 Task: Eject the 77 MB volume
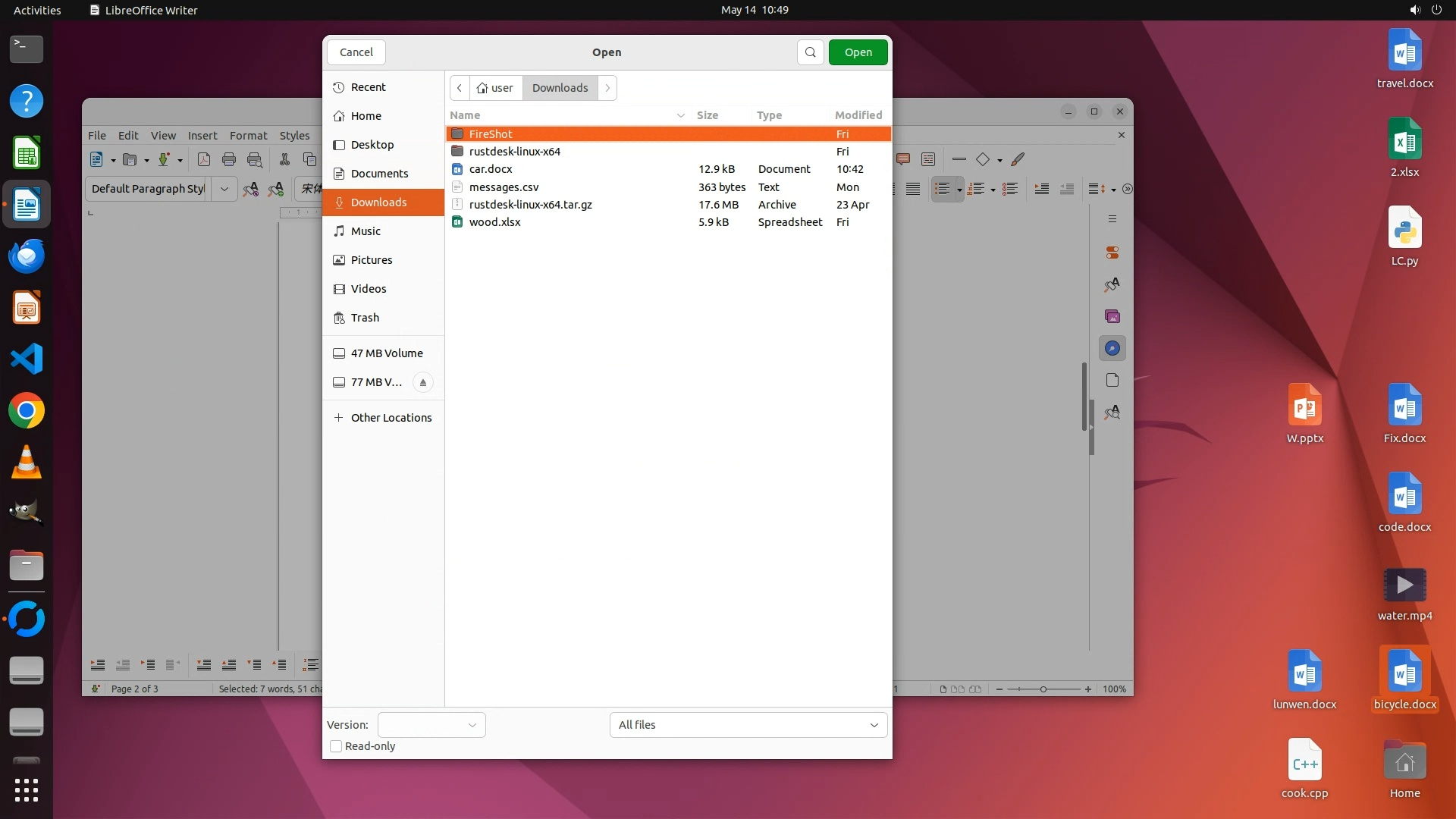(423, 382)
